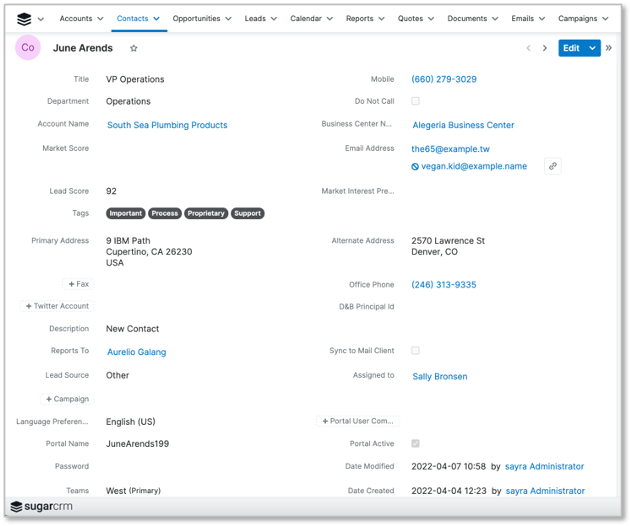Go to previous record arrow
The width and height of the screenshot is (630, 526).
coord(528,48)
